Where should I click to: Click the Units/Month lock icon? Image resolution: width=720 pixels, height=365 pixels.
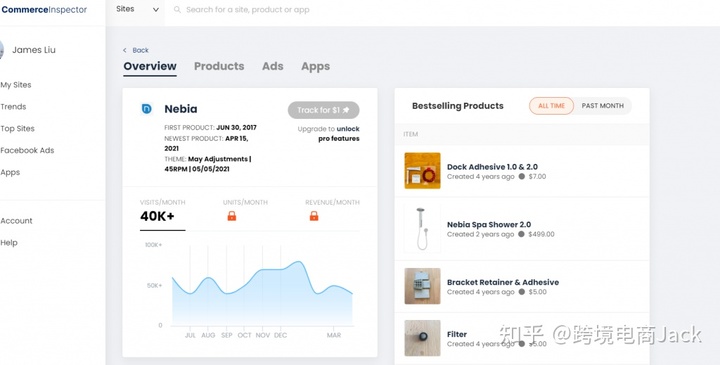tap(232, 216)
